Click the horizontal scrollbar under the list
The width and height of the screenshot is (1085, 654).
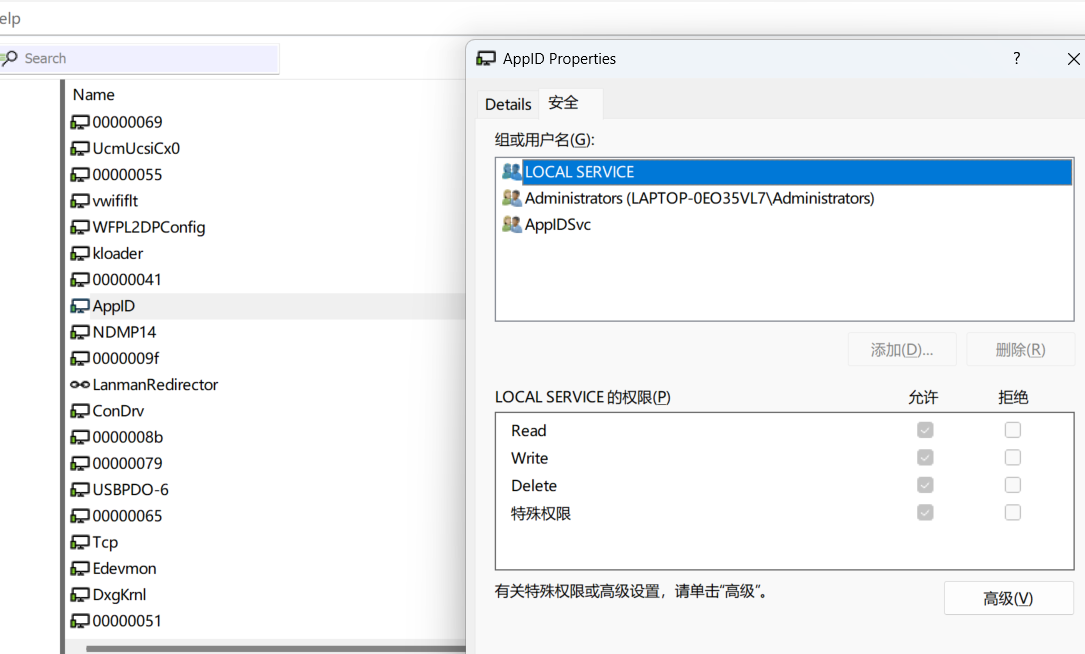(270, 649)
